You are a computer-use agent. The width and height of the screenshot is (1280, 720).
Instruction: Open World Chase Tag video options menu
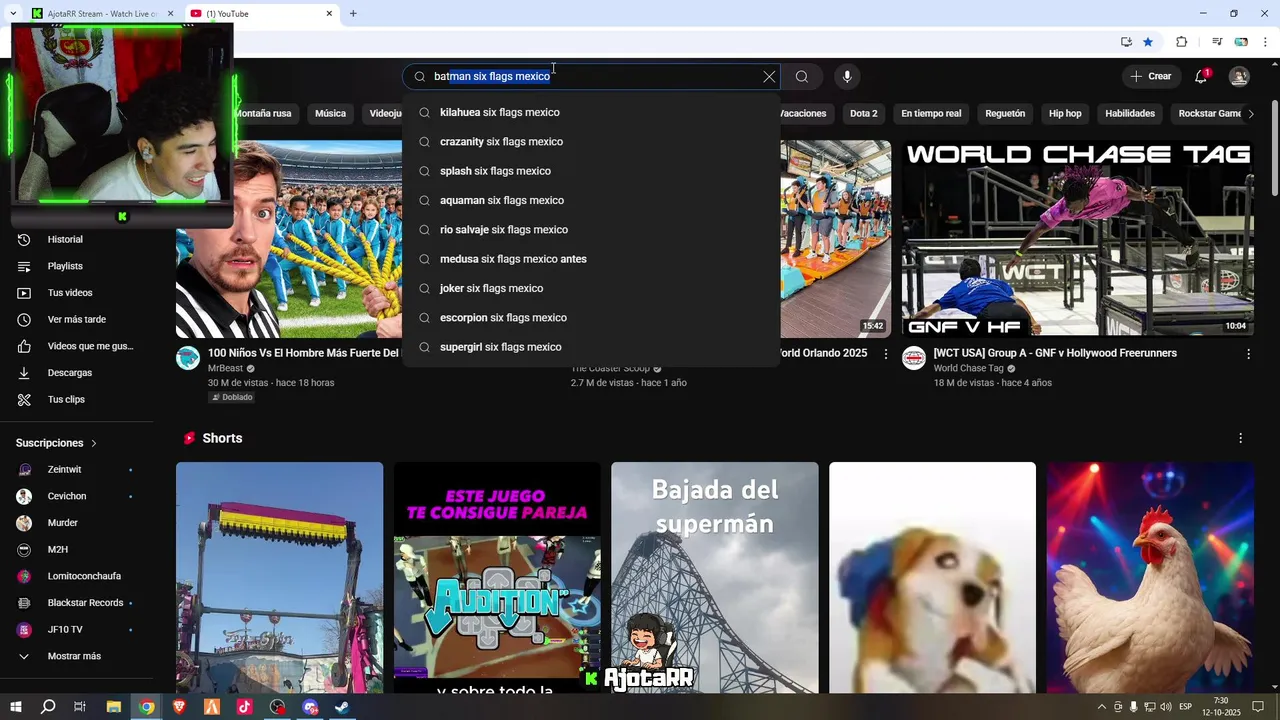(x=1248, y=354)
